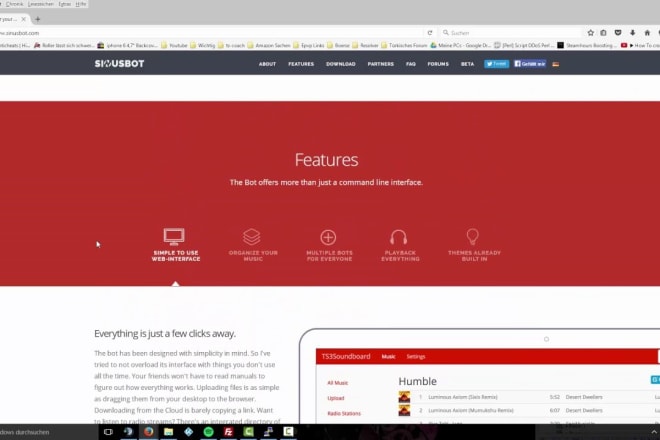Open the About nav item

click(x=267, y=64)
